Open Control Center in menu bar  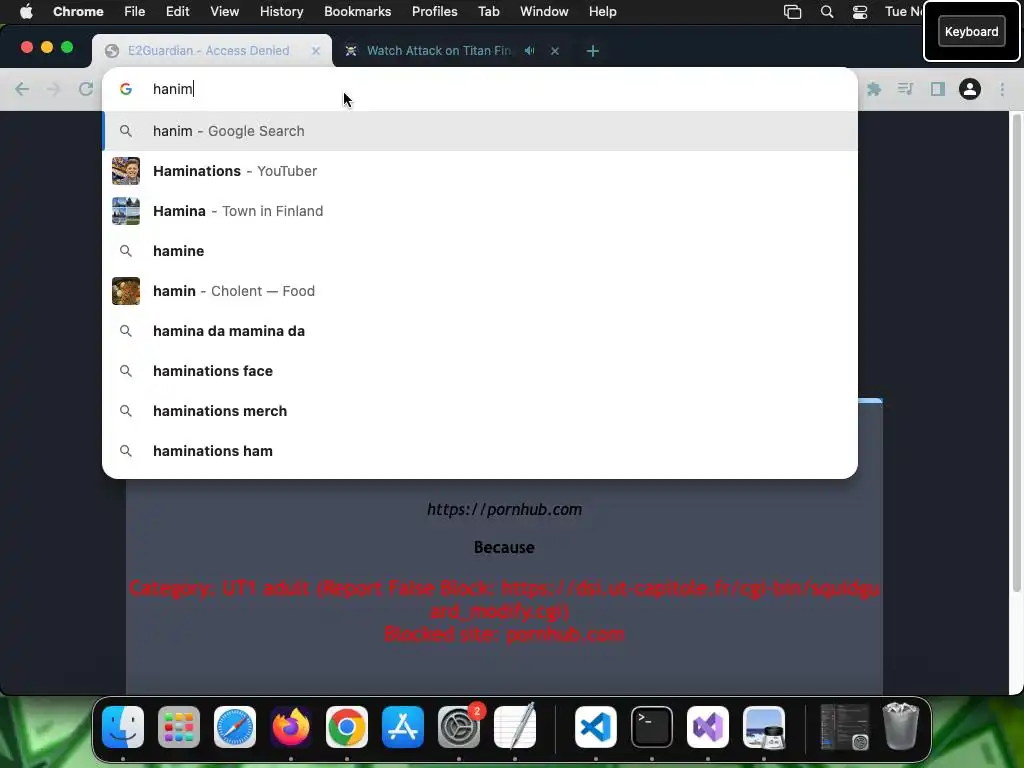pyautogui.click(x=860, y=12)
